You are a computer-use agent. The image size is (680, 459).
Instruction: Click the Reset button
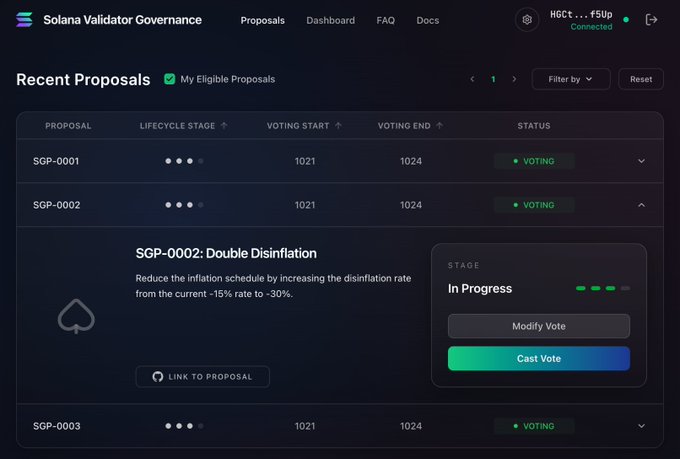click(641, 79)
